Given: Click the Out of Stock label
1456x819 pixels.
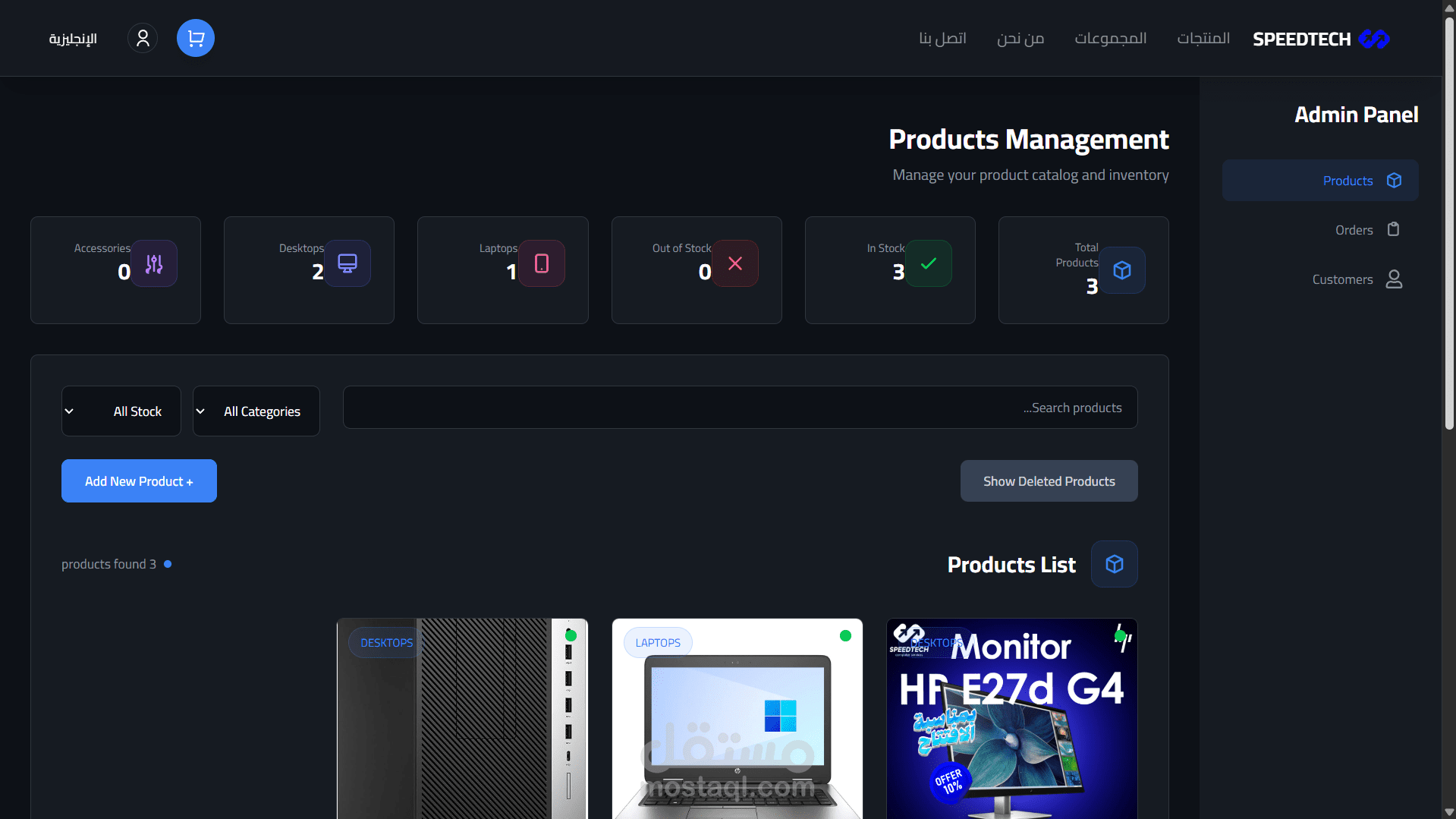Looking at the screenshot, I should point(682,248).
